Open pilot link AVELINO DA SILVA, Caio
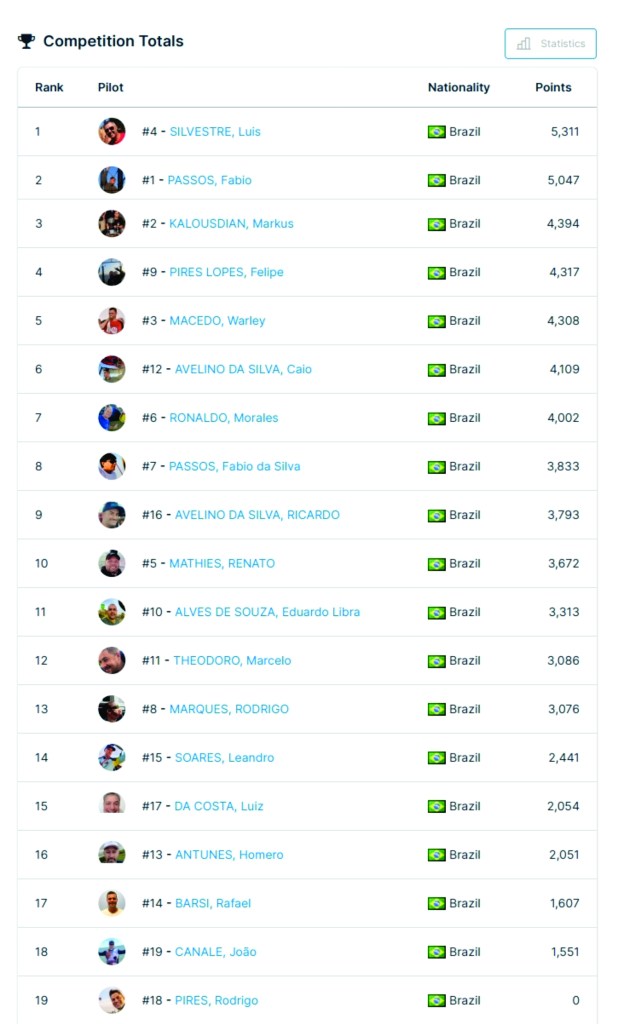Image resolution: width=617 pixels, height=1024 pixels. tap(243, 369)
